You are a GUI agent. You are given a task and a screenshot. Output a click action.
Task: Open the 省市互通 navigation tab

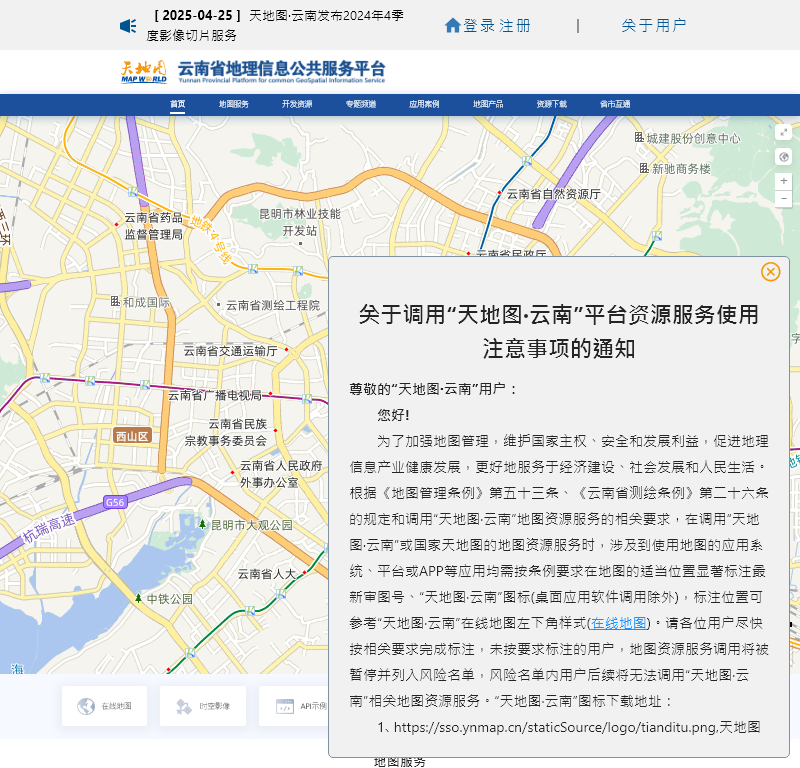pos(615,104)
